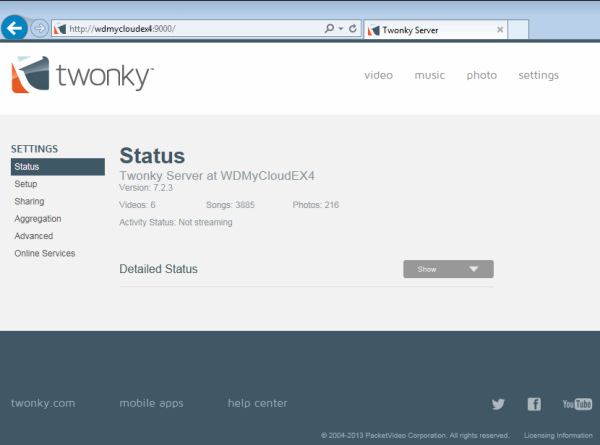Click the Twonky Server at WDMyCloudEX4 subtitle
Image resolution: width=600 pixels, height=445 pixels.
tap(217, 176)
